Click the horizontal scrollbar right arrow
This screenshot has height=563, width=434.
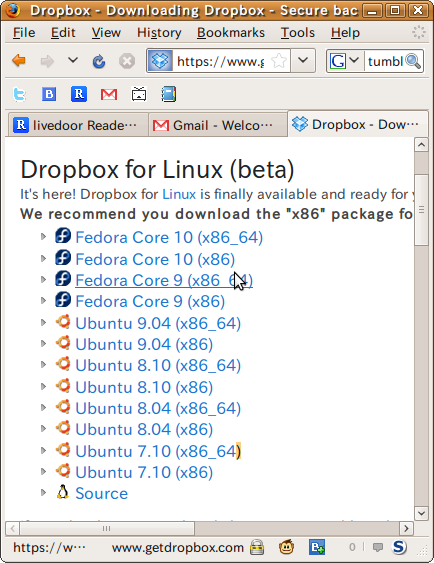(406, 528)
